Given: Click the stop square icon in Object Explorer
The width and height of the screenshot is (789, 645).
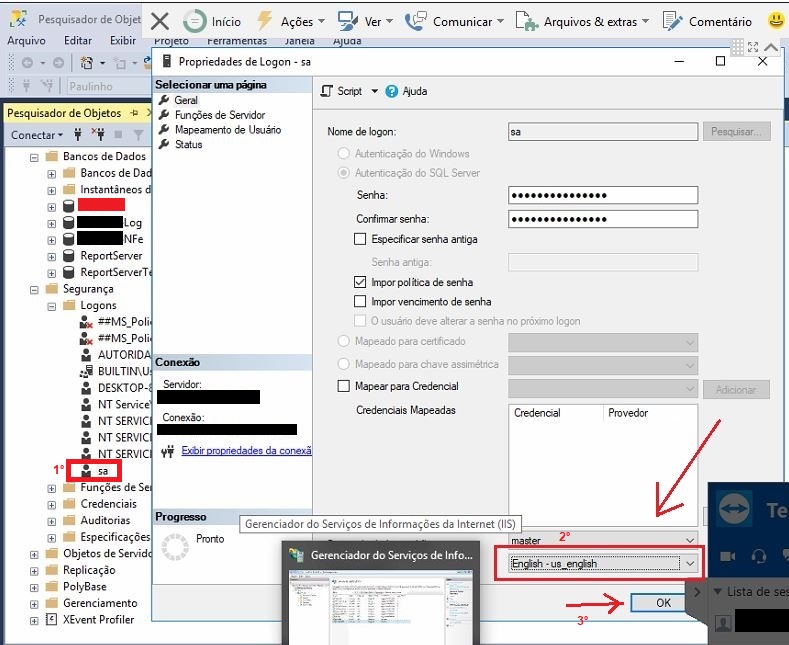Looking at the screenshot, I should 118,134.
